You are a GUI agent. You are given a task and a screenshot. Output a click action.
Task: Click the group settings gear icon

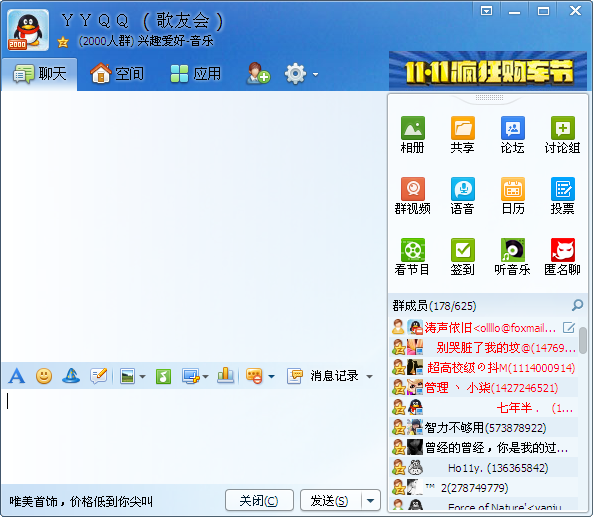tap(295, 74)
